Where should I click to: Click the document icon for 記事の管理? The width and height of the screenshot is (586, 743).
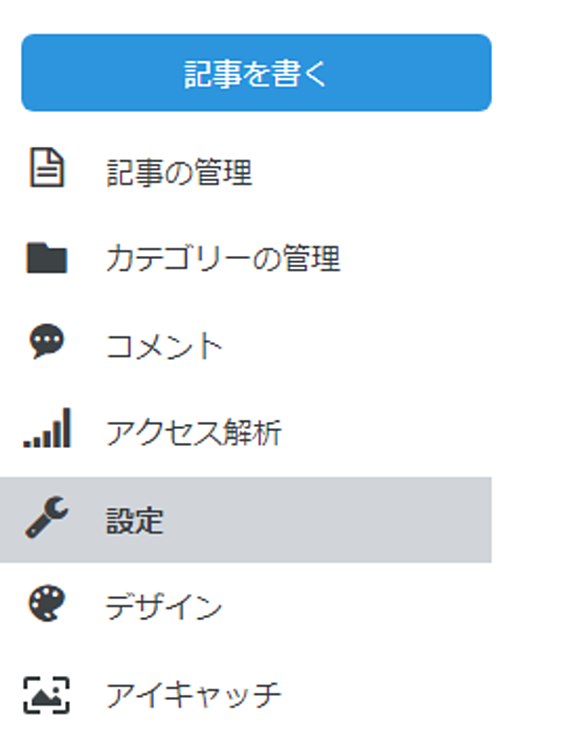point(46,168)
